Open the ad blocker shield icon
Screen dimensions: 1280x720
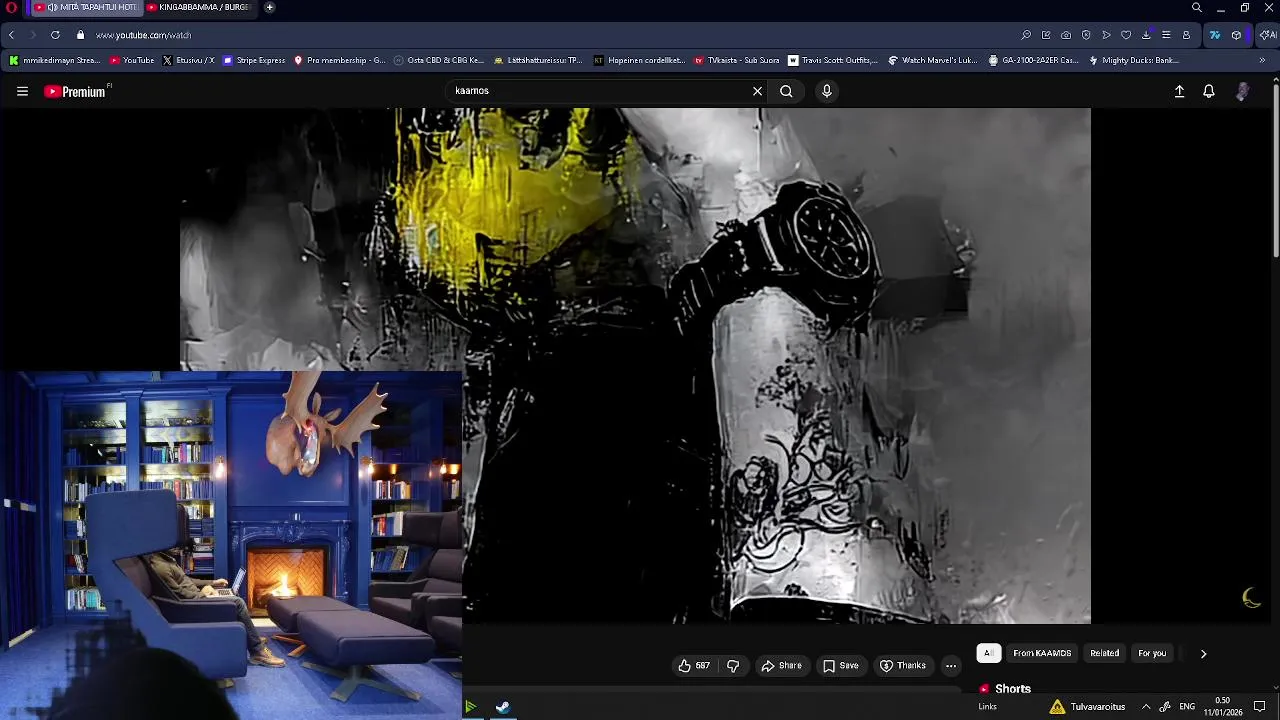pos(1086,35)
